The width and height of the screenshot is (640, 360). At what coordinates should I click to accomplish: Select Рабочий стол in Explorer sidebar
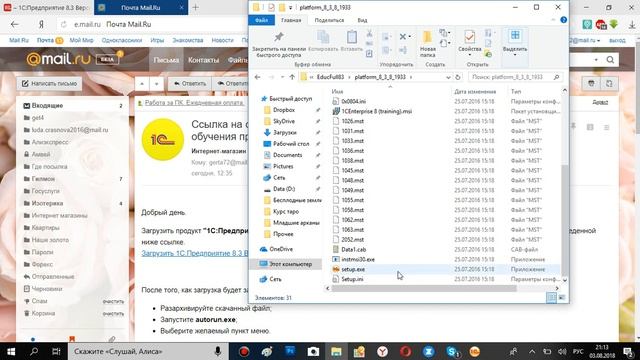291,144
